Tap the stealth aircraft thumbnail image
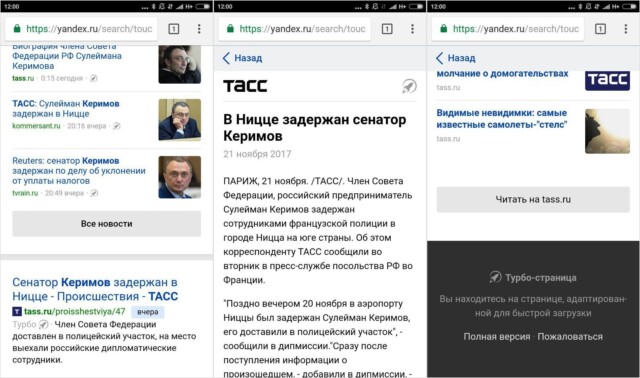This screenshot has height=378, width=640. click(x=607, y=131)
